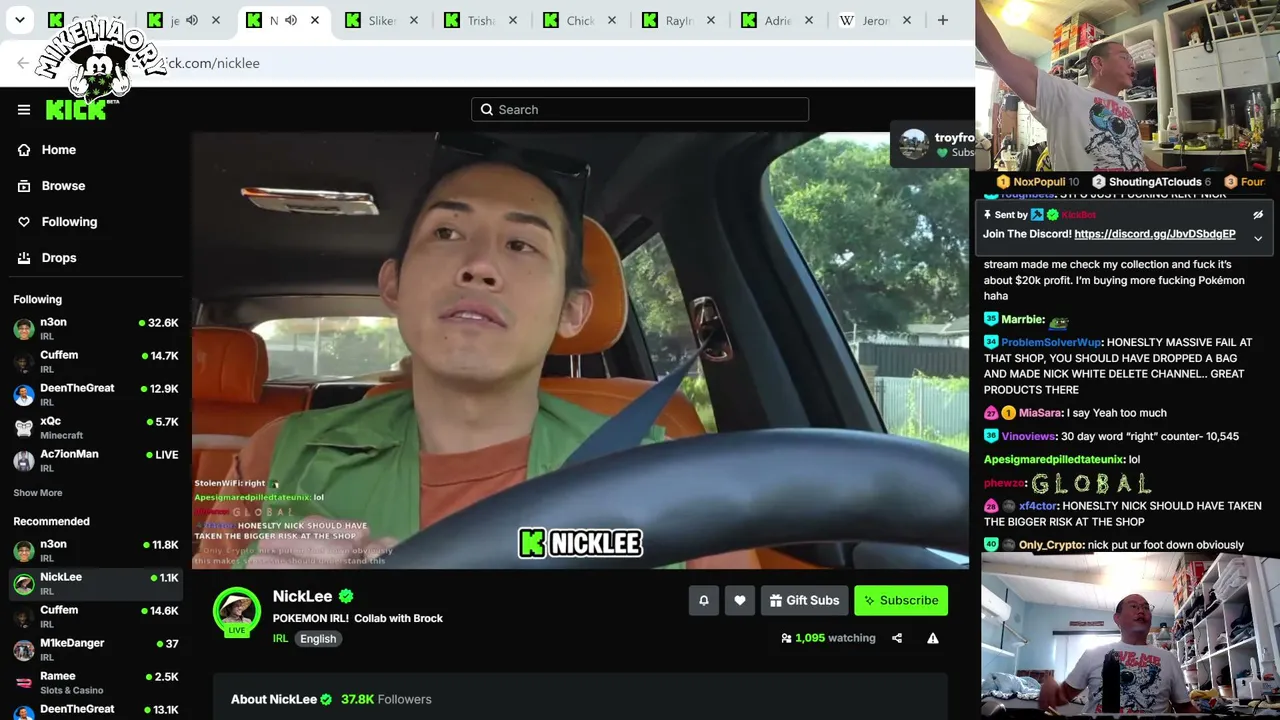The image size is (1280, 720).
Task: Open the IRL category link
Action: (x=280, y=639)
